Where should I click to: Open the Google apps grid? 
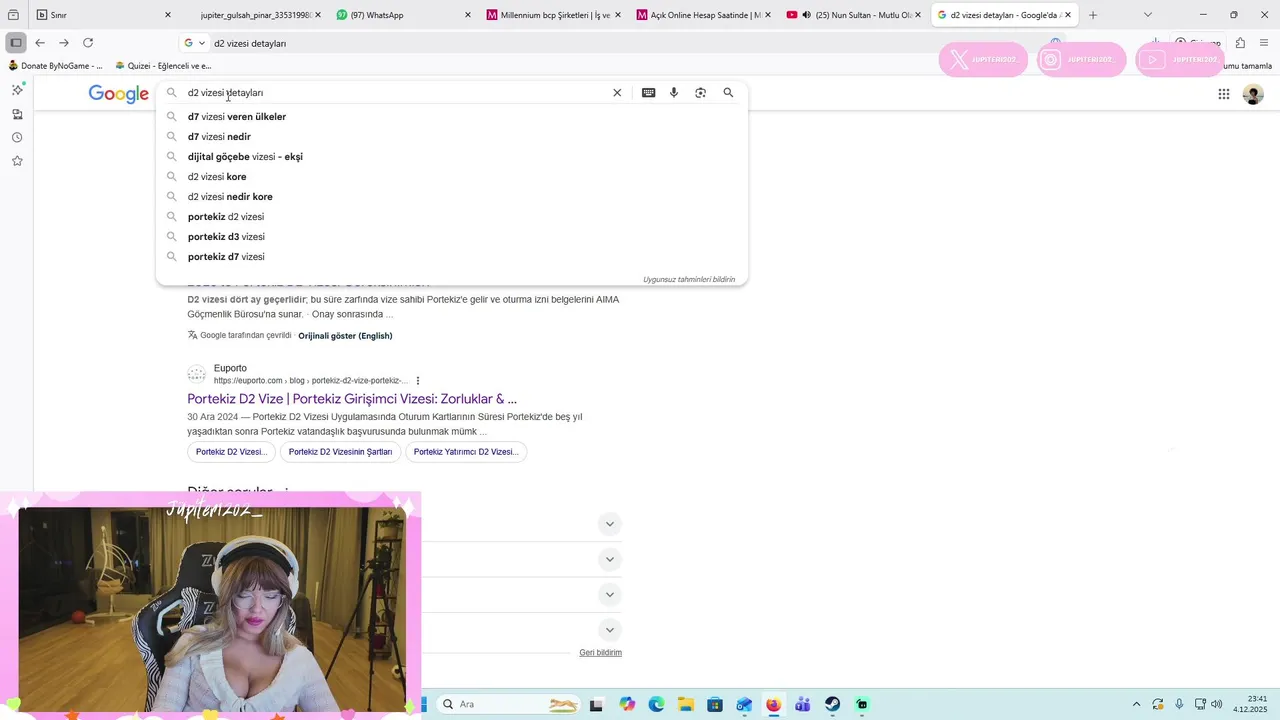tap(1223, 94)
